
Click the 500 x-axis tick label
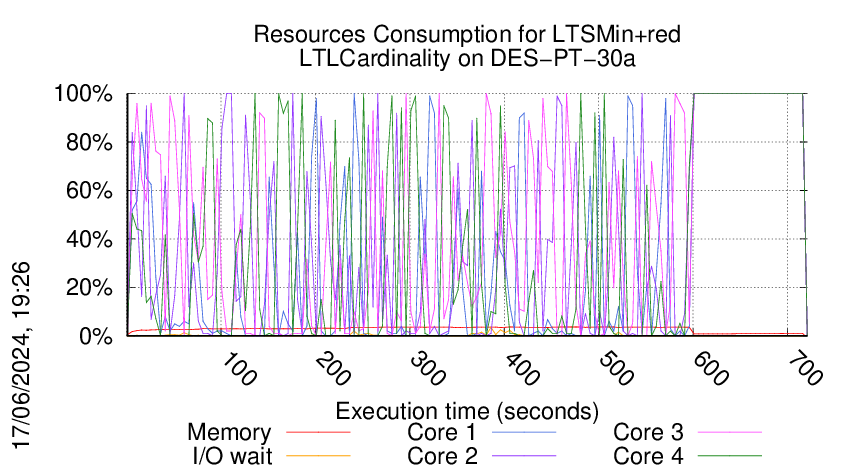click(616, 369)
